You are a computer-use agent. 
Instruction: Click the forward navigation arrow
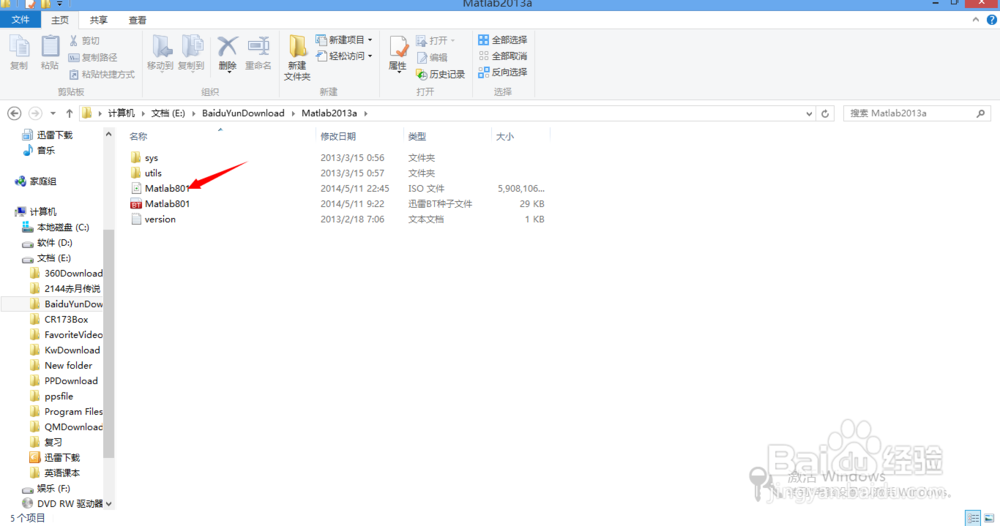(35, 113)
